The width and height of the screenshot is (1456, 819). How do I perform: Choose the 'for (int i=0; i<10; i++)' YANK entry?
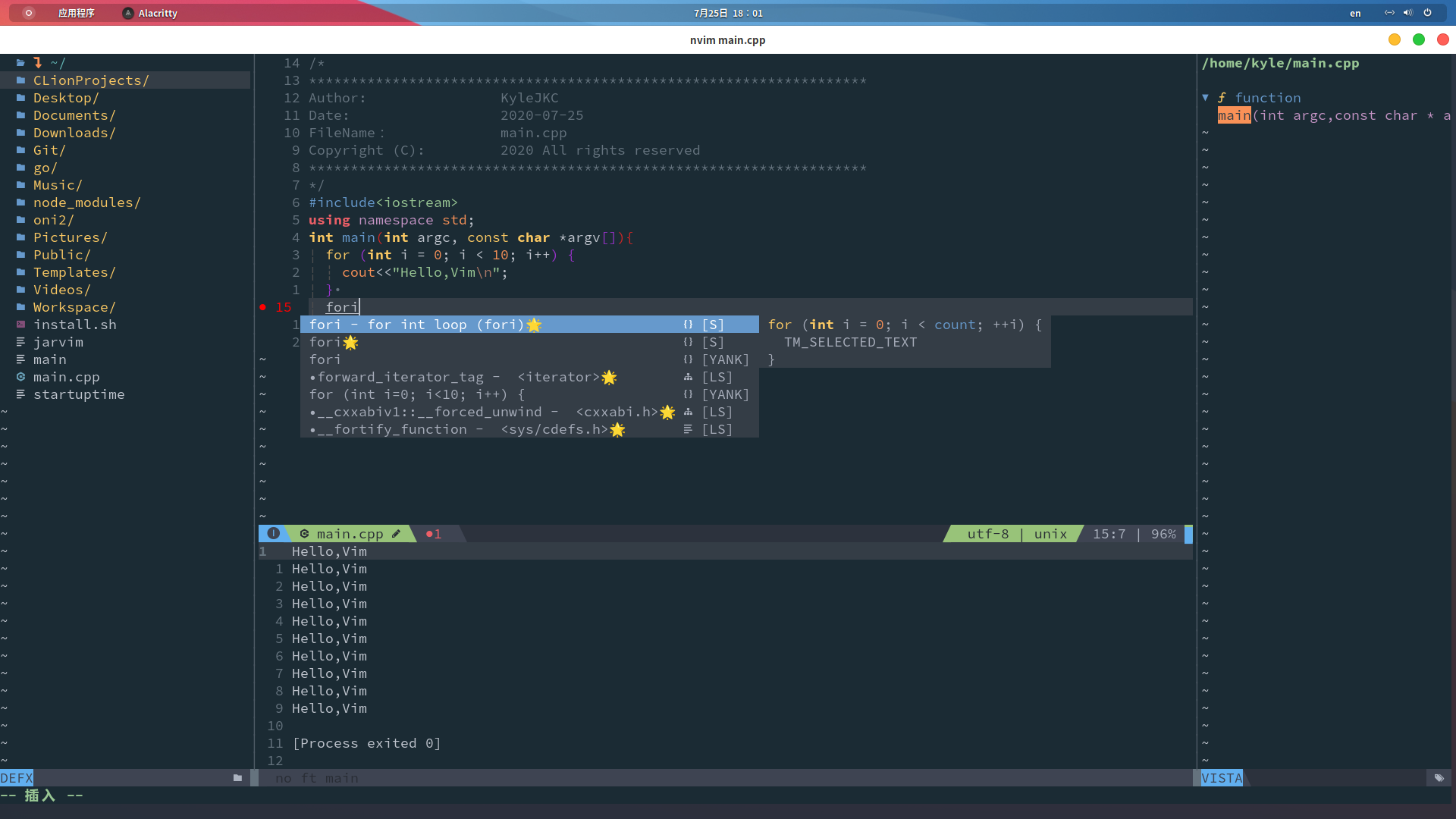pyautogui.click(x=417, y=394)
